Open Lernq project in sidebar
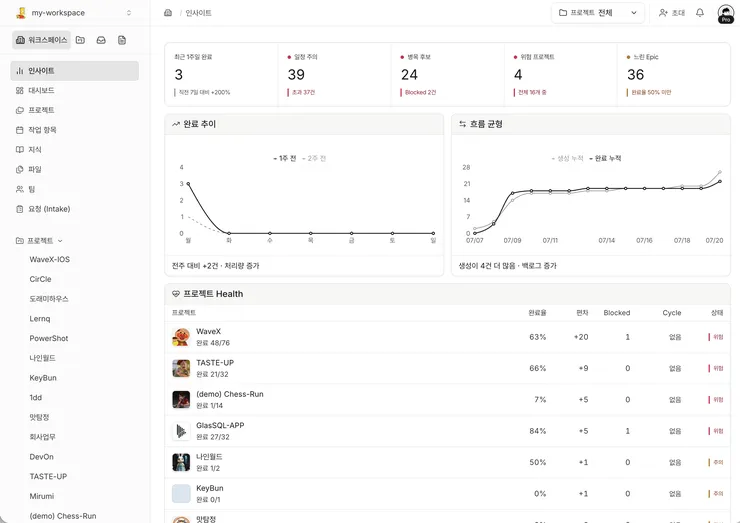This screenshot has height=523, width=740. click(x=40, y=319)
